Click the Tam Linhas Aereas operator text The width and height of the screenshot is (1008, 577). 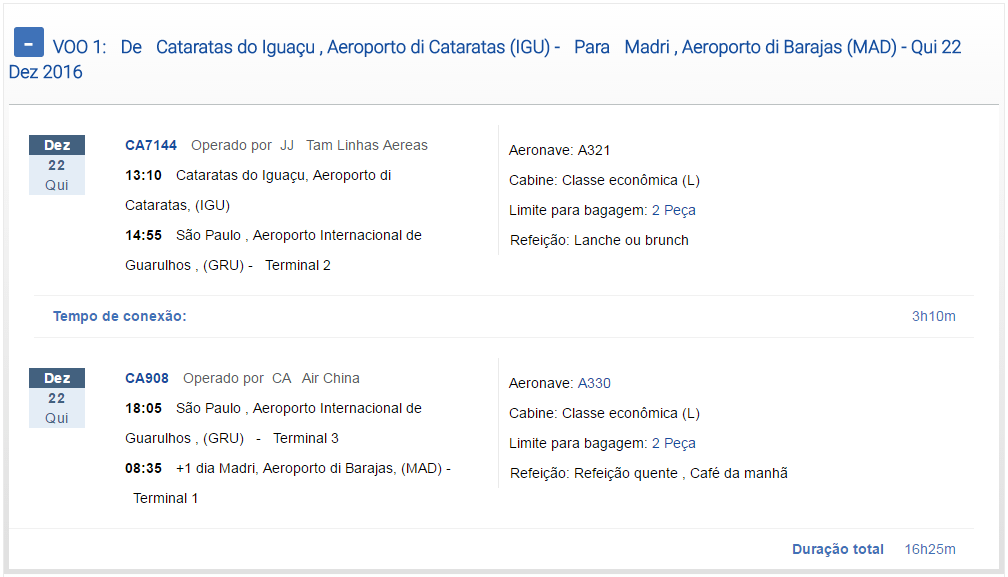click(366, 145)
